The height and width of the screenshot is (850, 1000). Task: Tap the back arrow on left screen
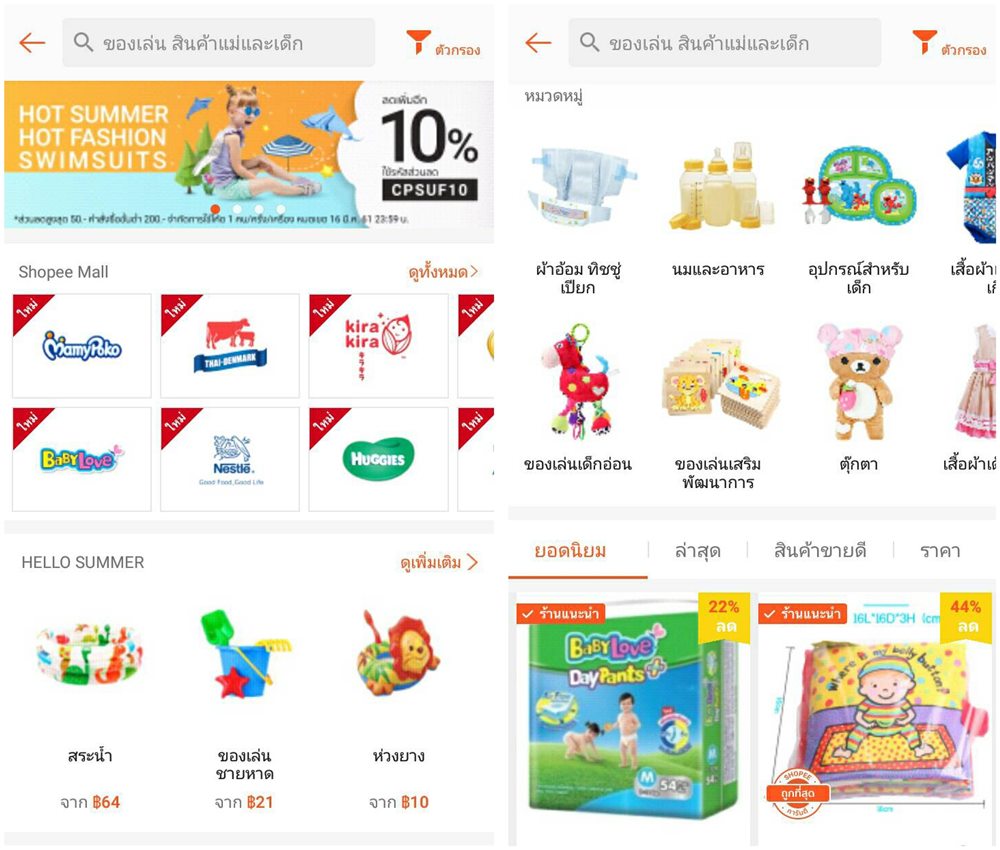[x=32, y=43]
